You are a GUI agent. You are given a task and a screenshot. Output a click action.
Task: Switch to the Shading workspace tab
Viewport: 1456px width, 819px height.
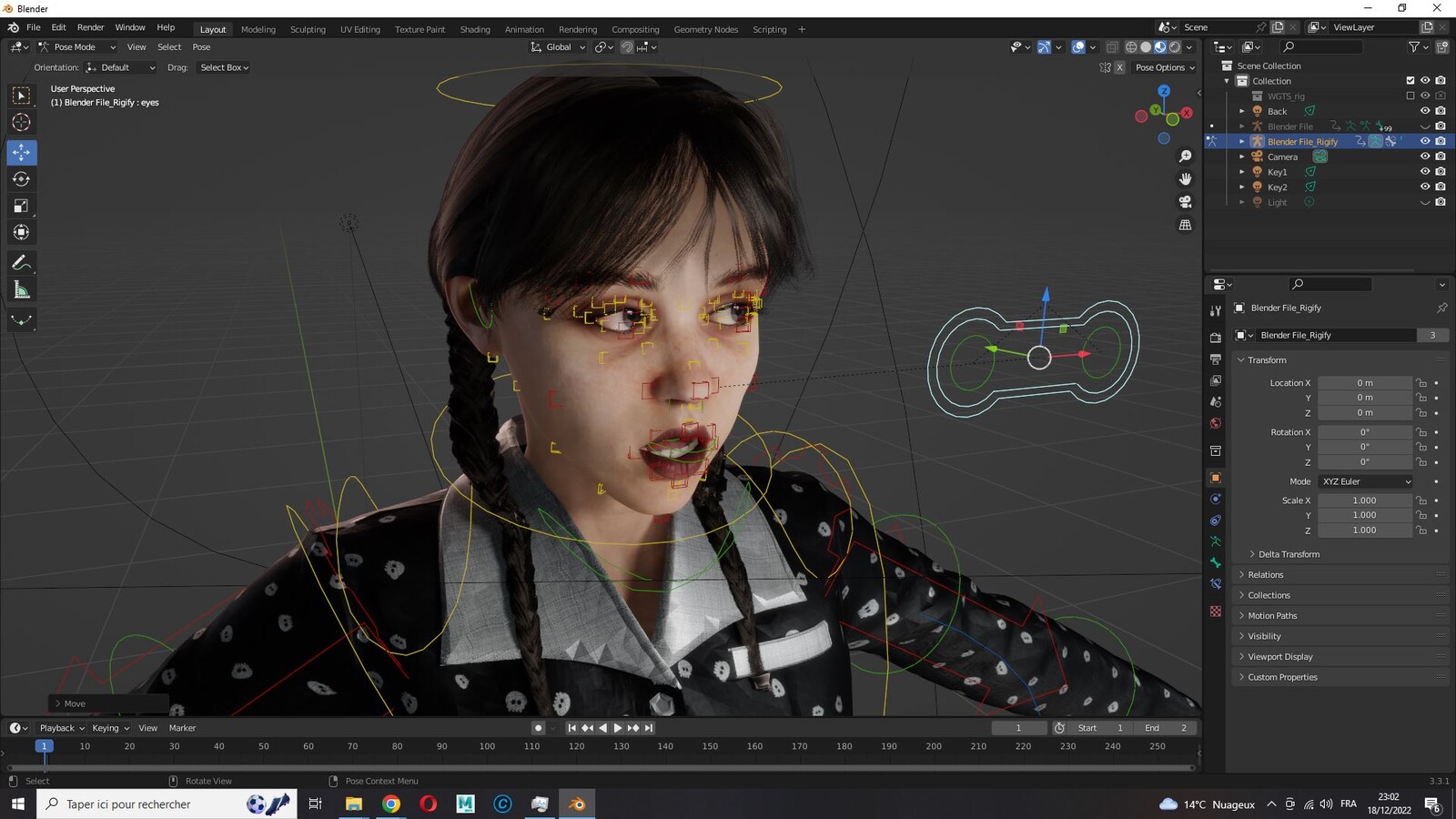[x=474, y=29]
